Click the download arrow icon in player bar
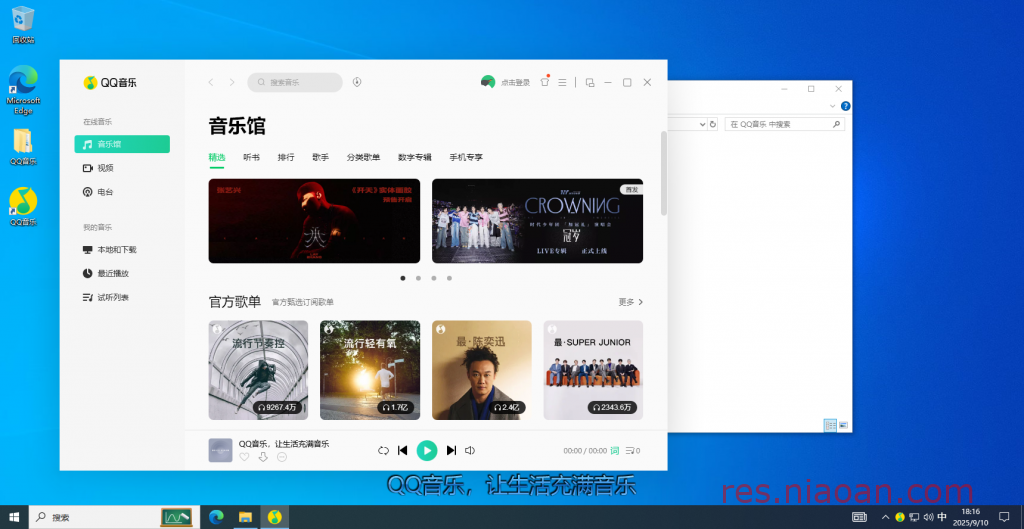 (263, 457)
